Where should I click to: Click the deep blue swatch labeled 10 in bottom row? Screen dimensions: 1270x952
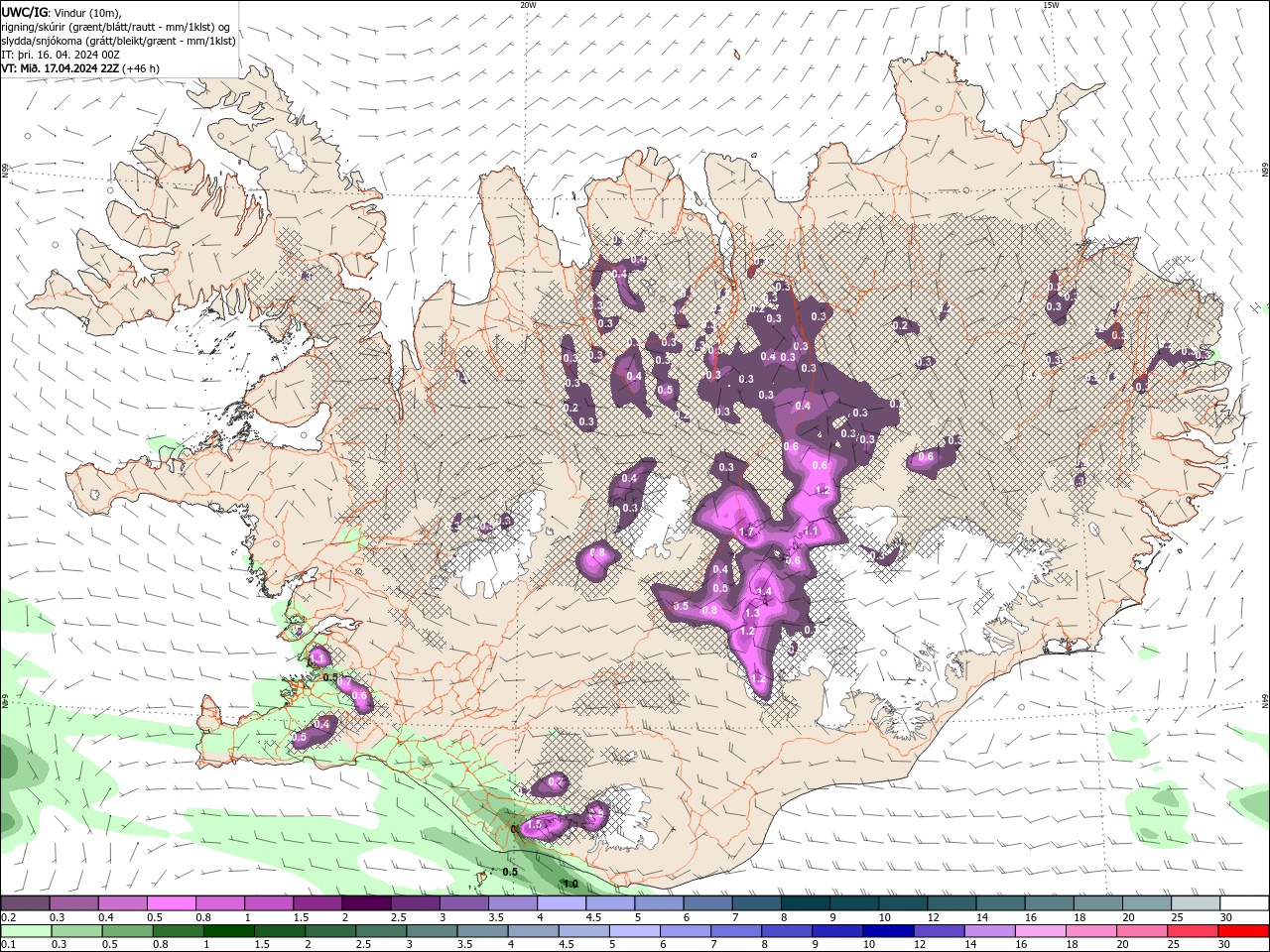tap(889, 931)
